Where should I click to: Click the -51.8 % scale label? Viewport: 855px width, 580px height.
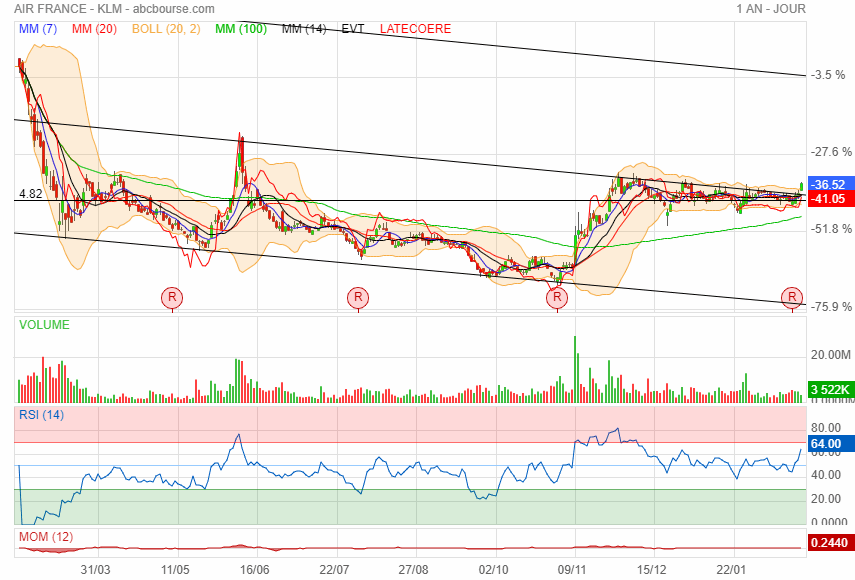(830, 229)
